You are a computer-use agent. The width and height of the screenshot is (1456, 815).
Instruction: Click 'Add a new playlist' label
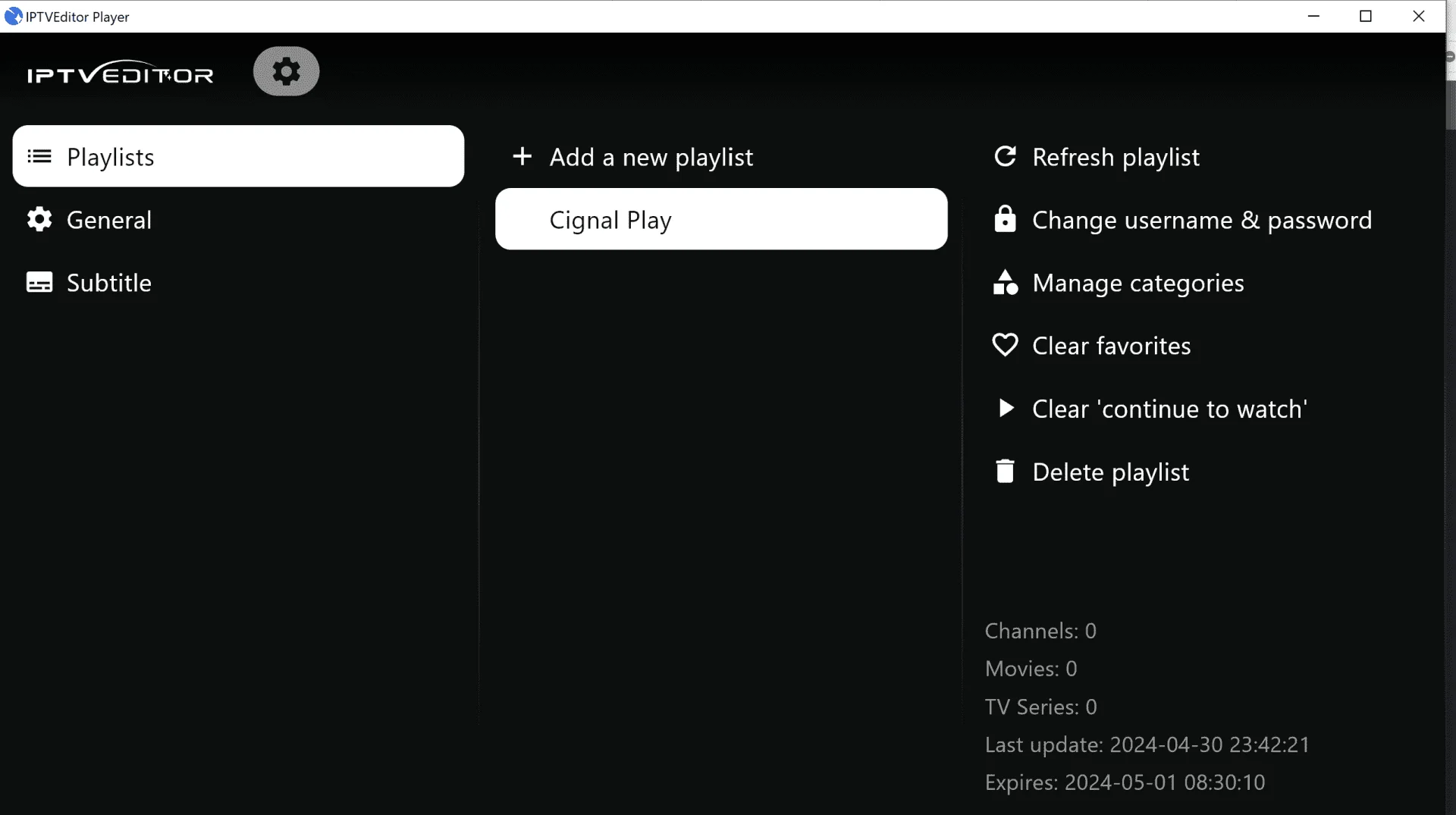[651, 157]
